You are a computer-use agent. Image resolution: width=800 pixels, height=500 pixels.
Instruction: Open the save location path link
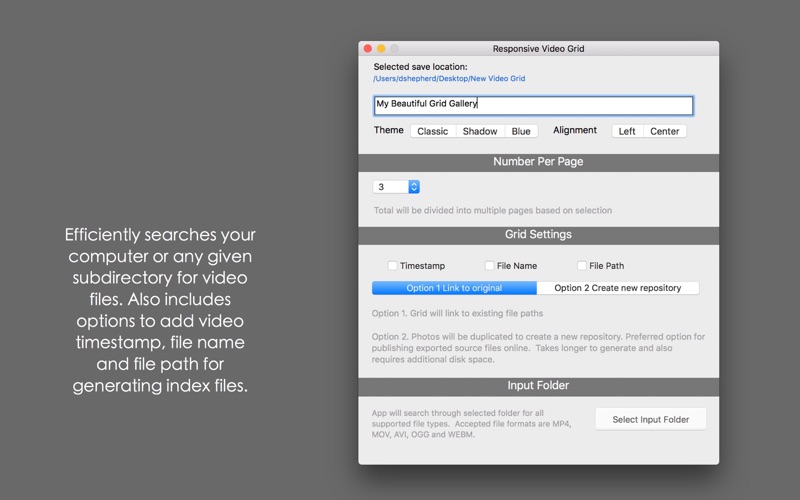click(x=449, y=79)
